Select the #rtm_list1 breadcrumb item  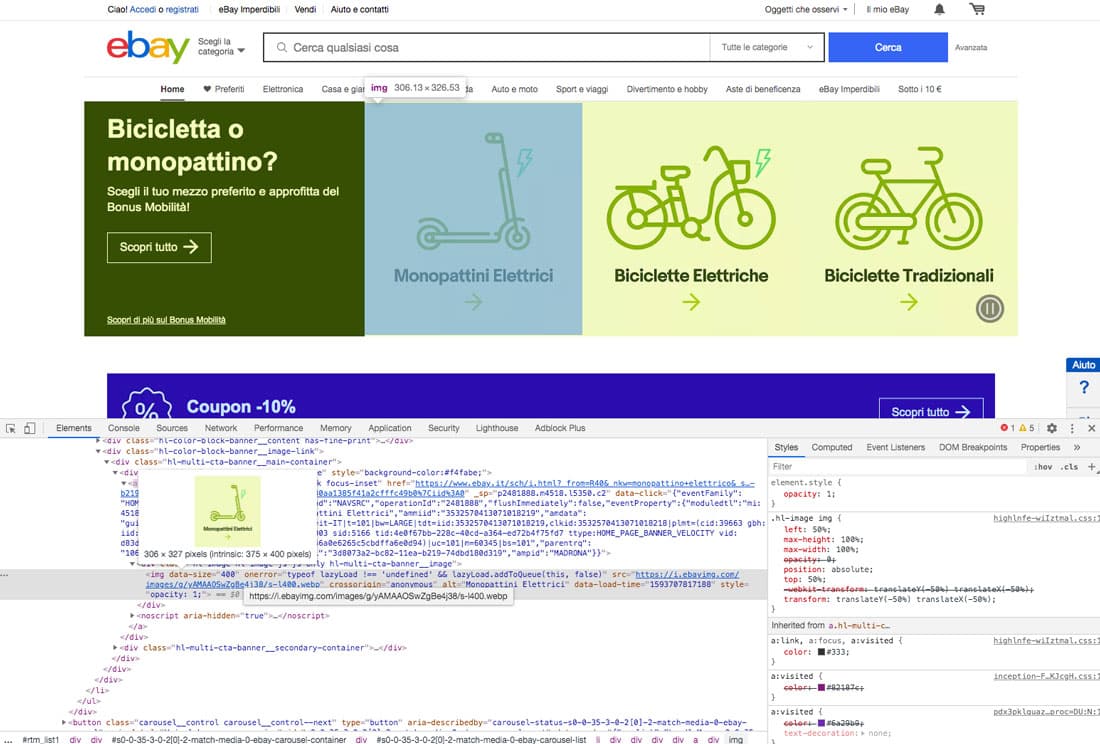tap(41, 739)
